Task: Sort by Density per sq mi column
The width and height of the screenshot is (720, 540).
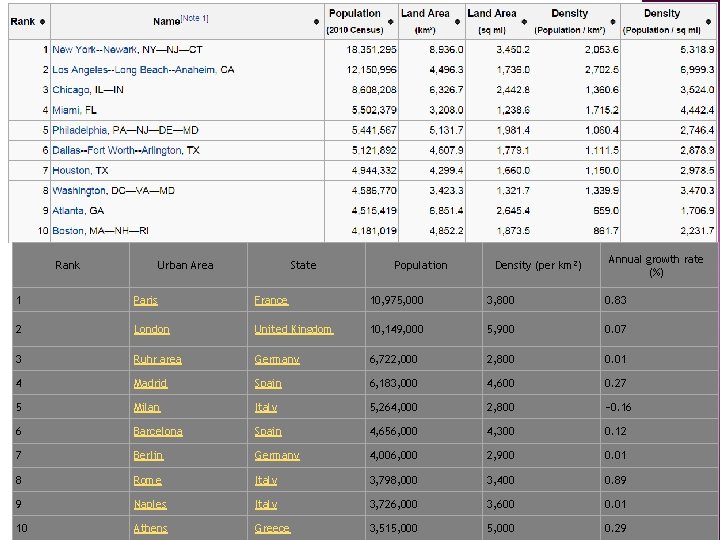Action: [x=709, y=22]
